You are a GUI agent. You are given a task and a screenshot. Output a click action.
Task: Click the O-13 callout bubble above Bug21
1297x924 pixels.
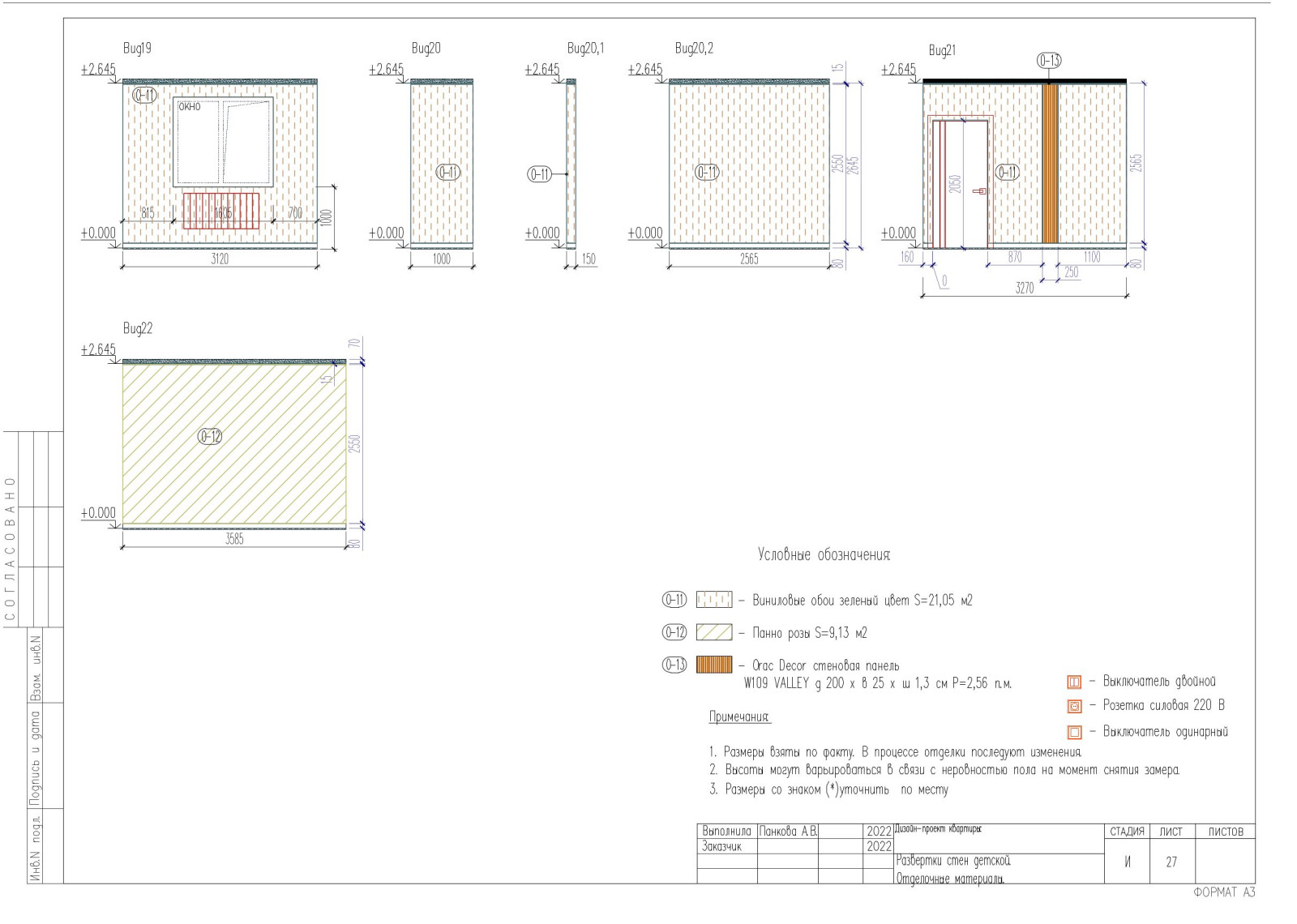[1049, 61]
